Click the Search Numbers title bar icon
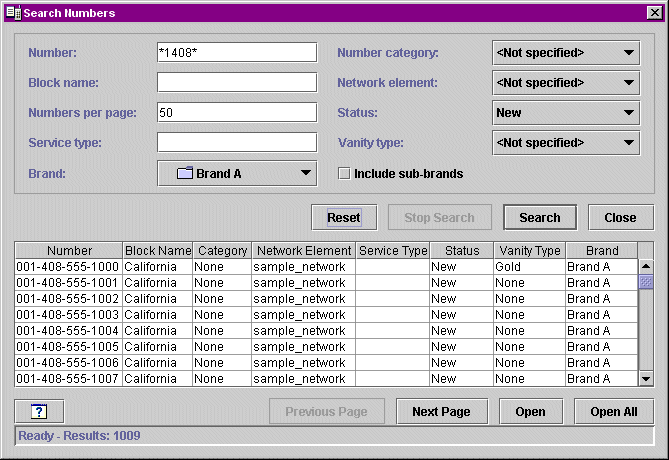 [14, 13]
